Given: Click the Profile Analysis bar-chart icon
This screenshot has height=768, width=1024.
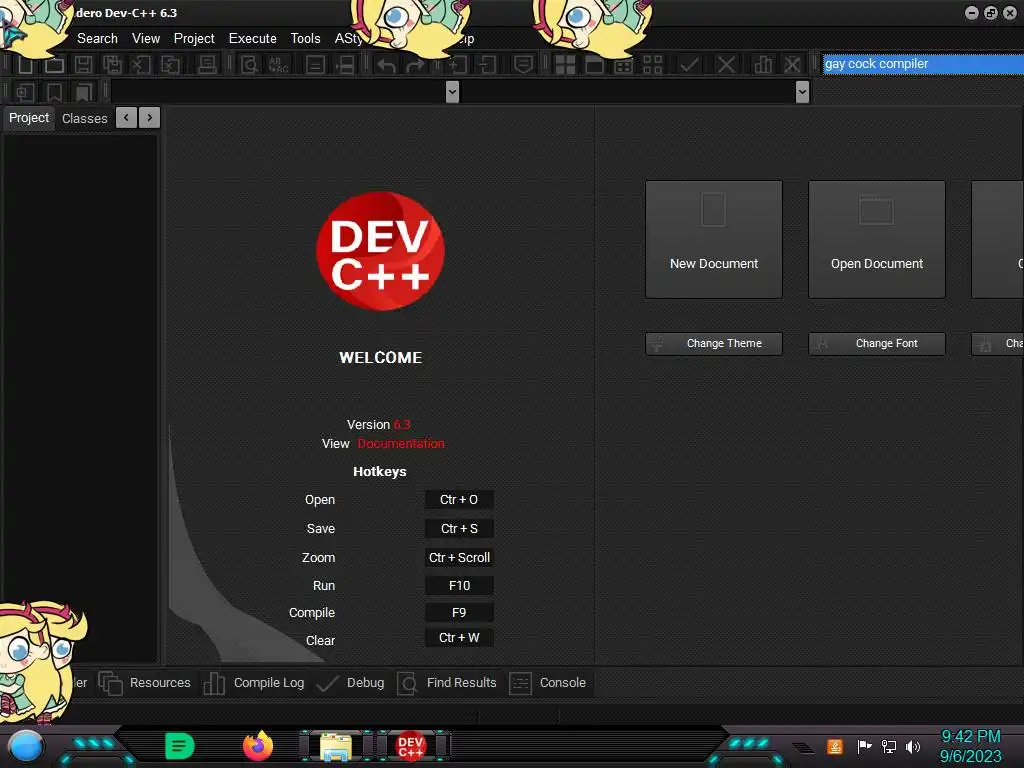Looking at the screenshot, I should 763,64.
